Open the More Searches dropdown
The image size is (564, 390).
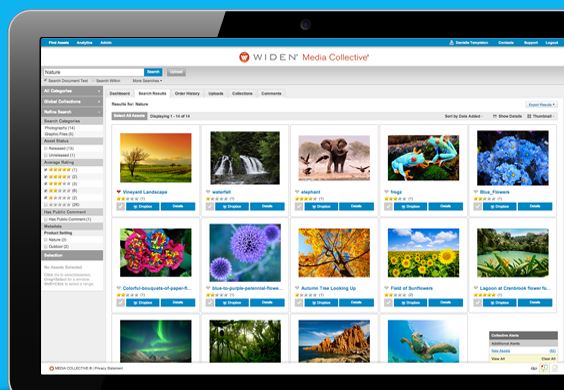coord(147,81)
